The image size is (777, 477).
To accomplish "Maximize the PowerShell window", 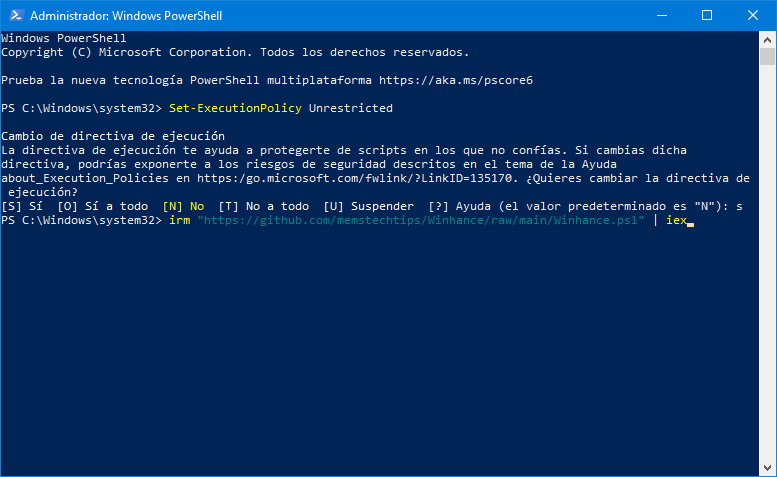I will [707, 15].
